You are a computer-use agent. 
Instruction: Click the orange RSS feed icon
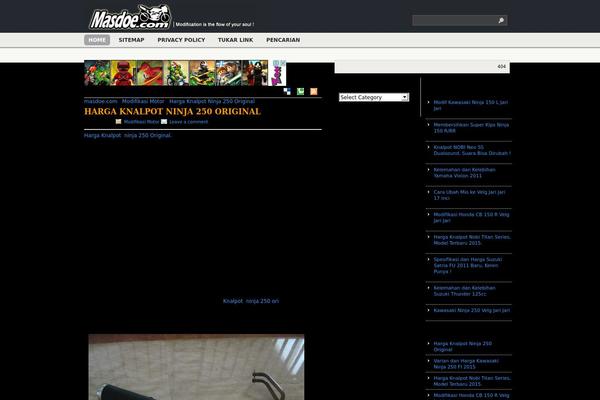[x=314, y=91]
